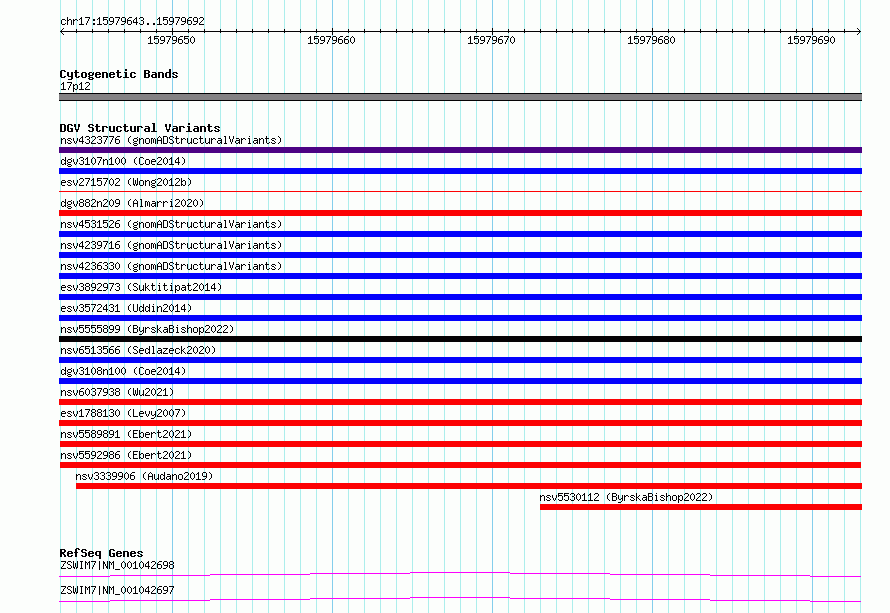This screenshot has height=613, width=890.
Task: Click the short red nsv5530112 bar
Action: [x=701, y=507]
